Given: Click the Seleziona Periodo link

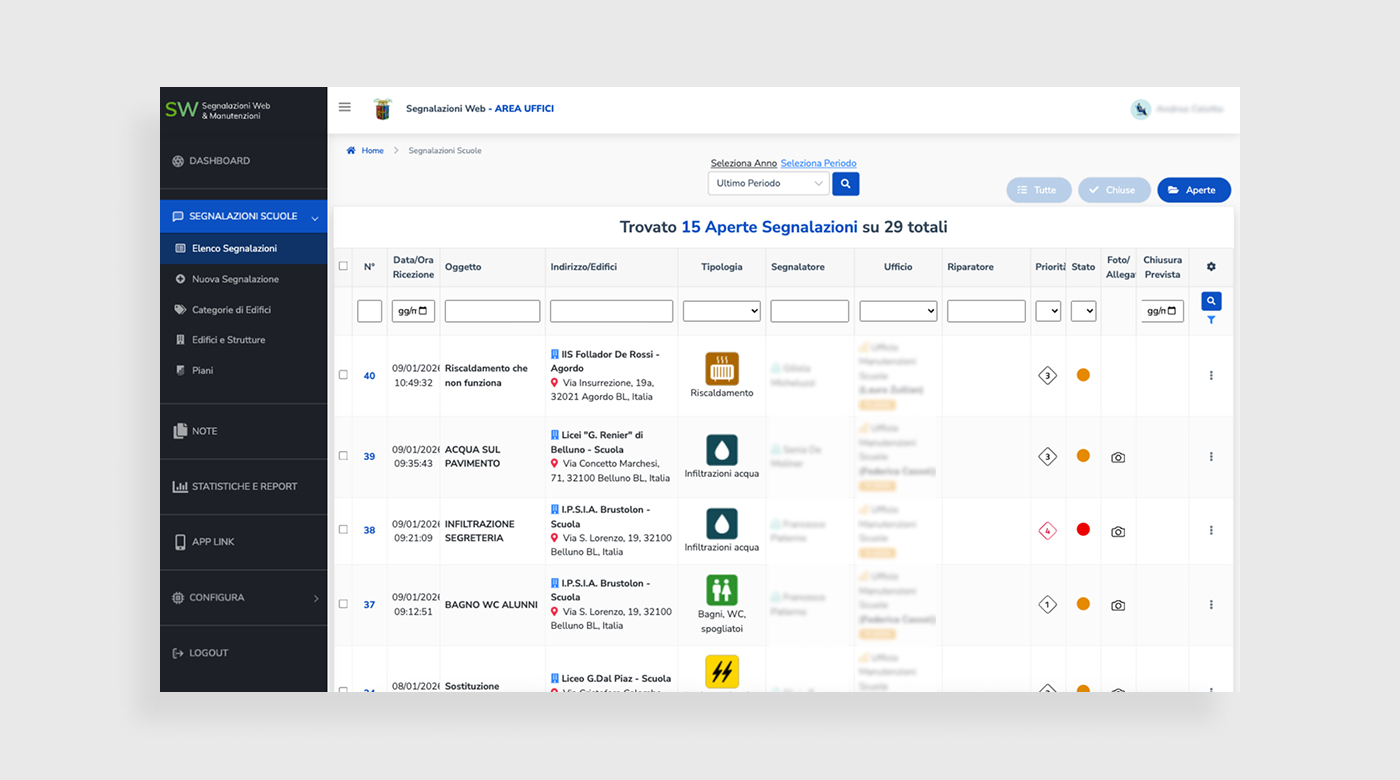Looking at the screenshot, I should pos(818,163).
